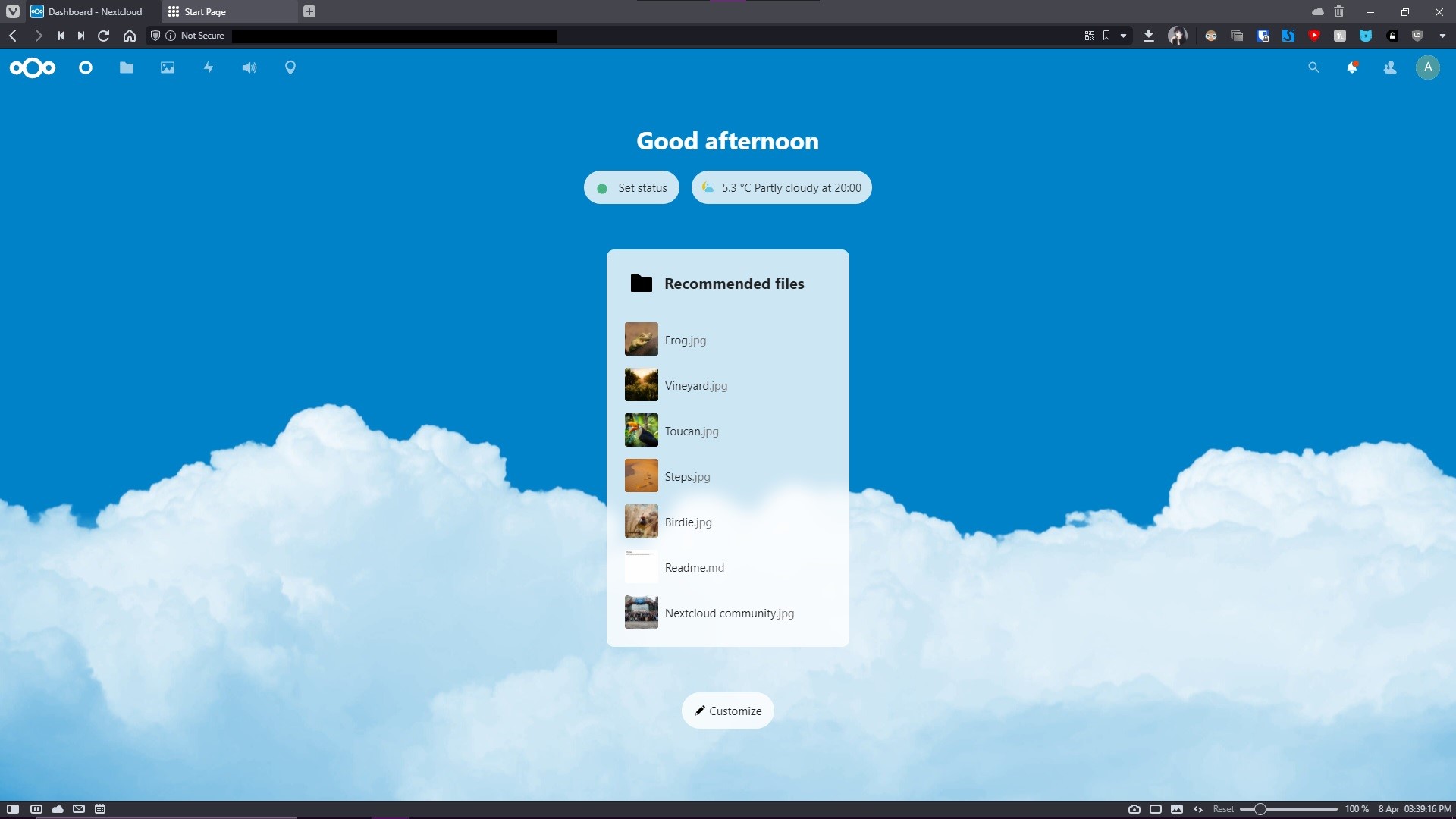This screenshot has height=819, width=1456.
Task: Expand the hidden extensions dropdown
Action: (x=1442, y=36)
